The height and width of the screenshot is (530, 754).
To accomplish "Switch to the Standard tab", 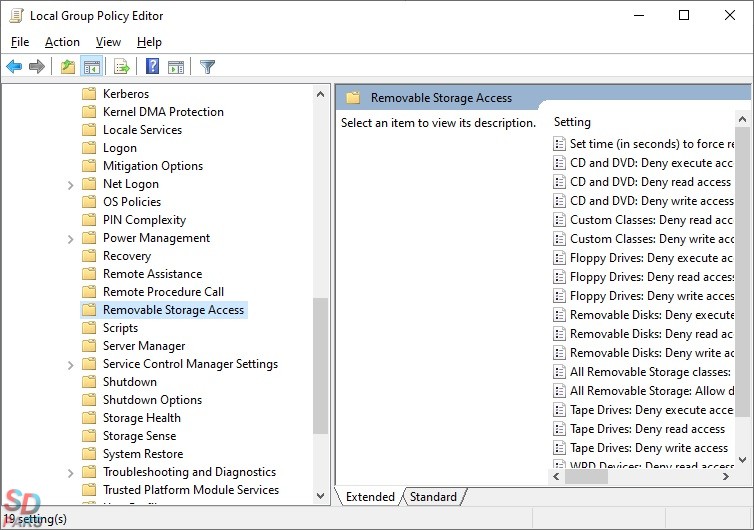I will point(433,497).
